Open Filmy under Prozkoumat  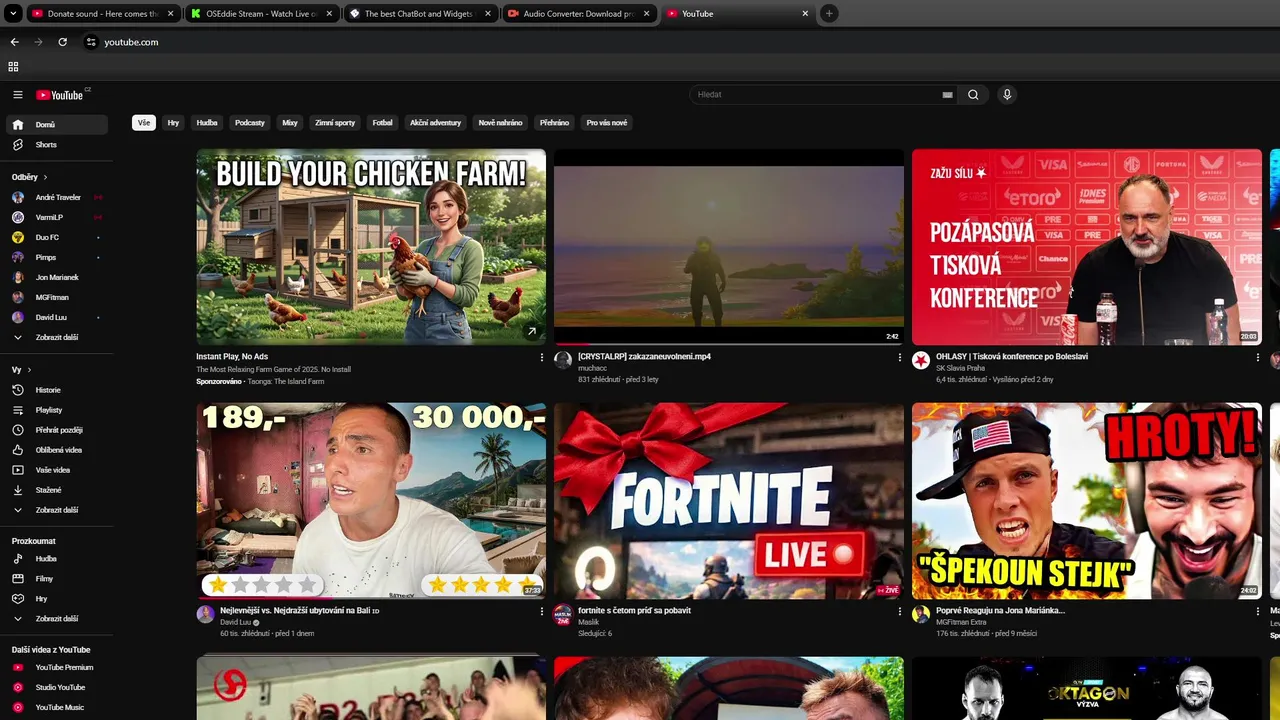57,579
